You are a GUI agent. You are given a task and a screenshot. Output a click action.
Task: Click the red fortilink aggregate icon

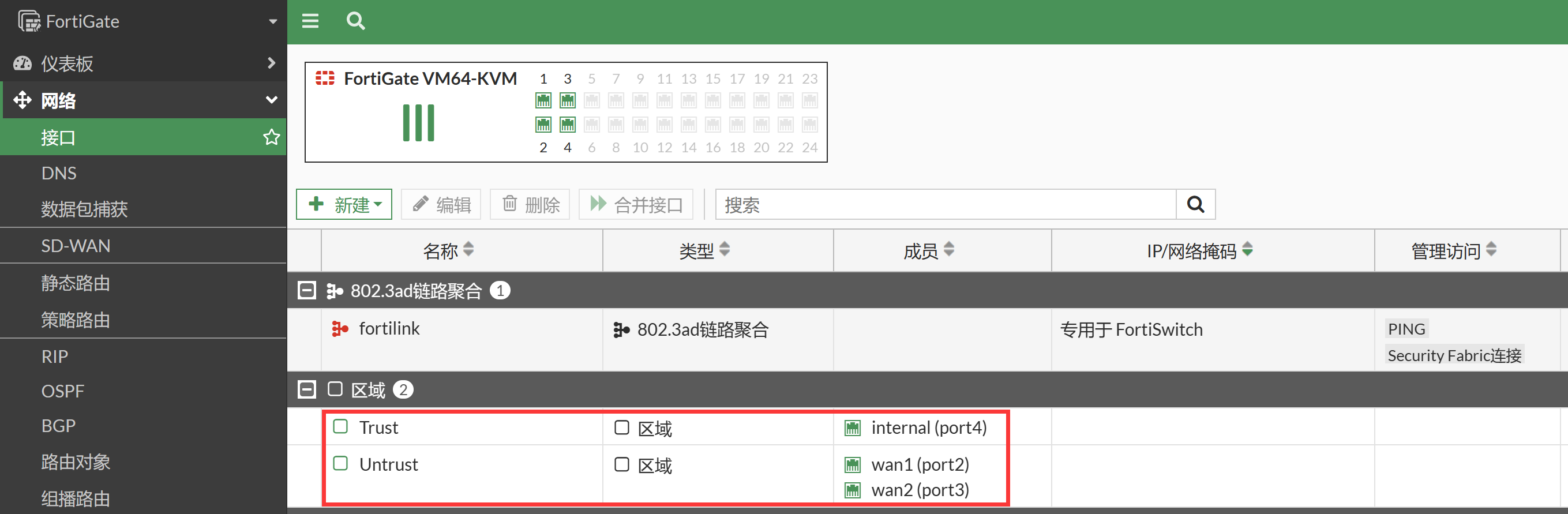click(x=340, y=329)
